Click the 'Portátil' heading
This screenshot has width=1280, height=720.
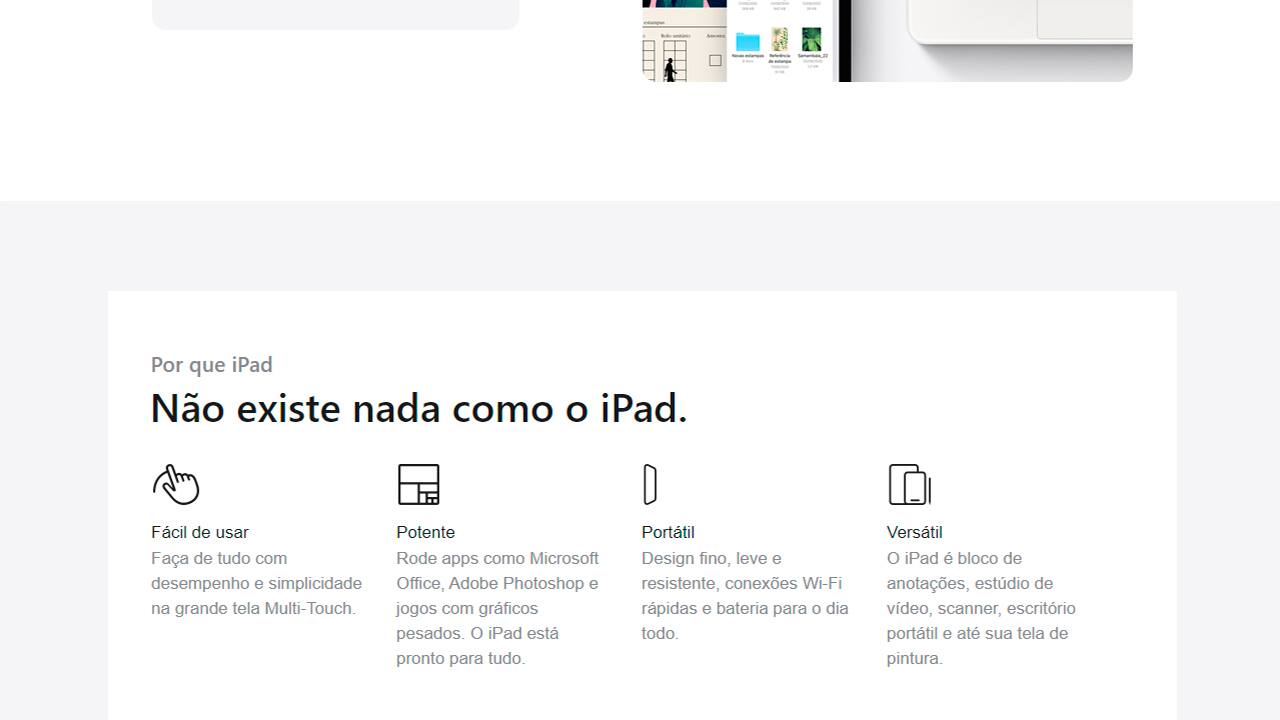point(668,532)
